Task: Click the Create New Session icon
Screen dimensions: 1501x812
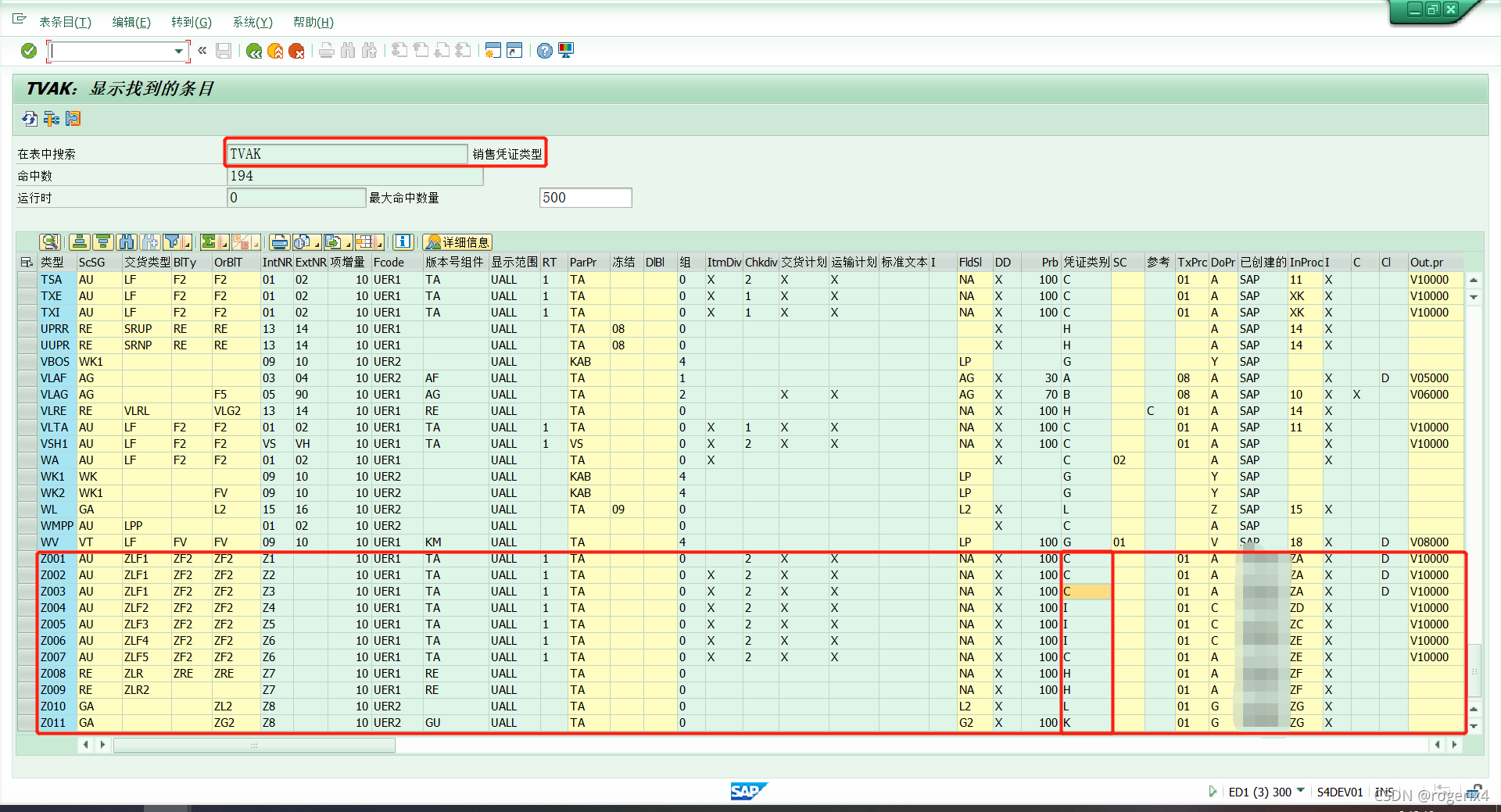Action: [x=493, y=51]
